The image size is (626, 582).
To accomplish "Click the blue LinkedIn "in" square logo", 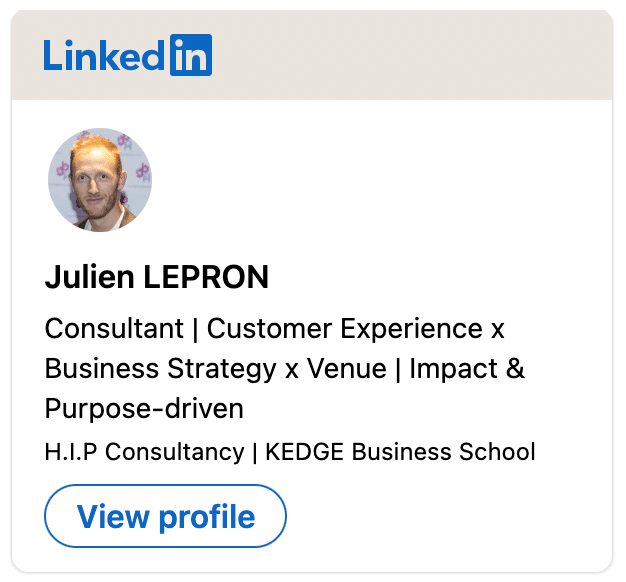I will click(x=190, y=56).
